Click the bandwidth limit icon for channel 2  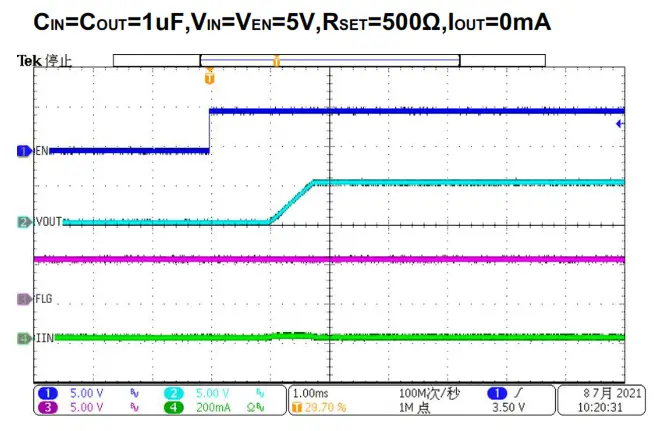tap(260, 394)
